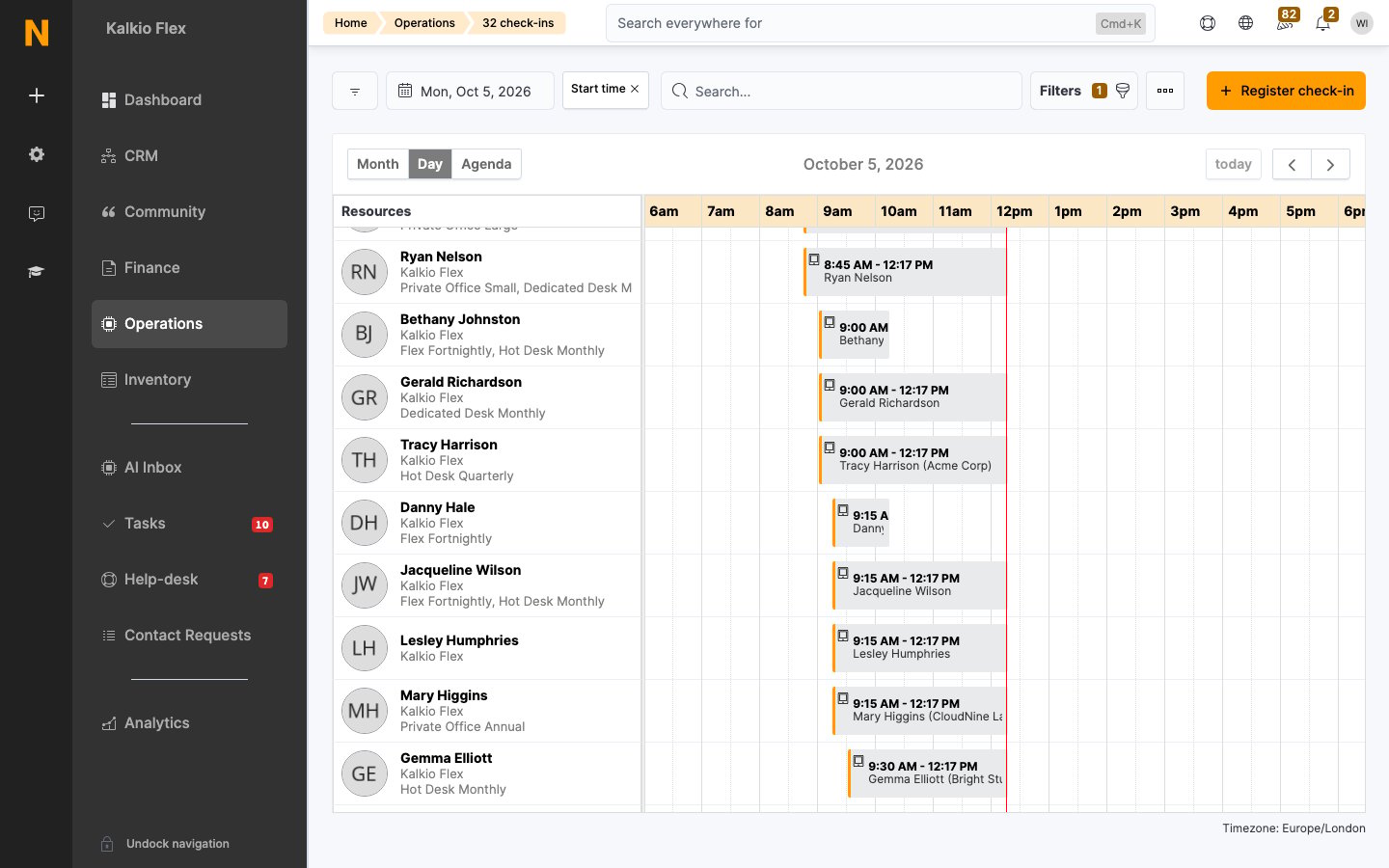Open the chat feedback icon in rail
The image size is (1389, 868).
pyautogui.click(x=37, y=213)
